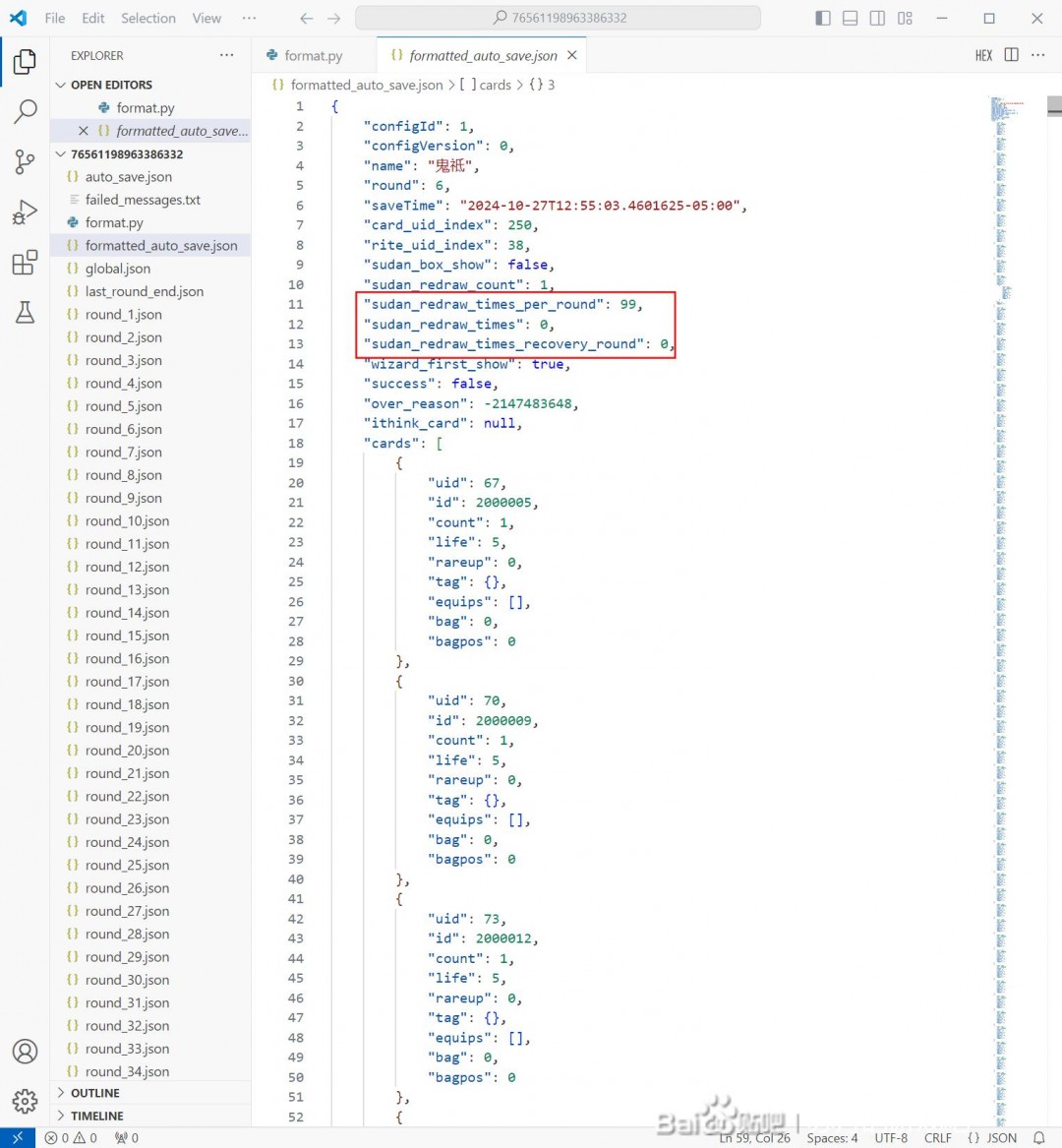
Task: Change UTF-8 encoding in status bar
Action: [891, 1138]
